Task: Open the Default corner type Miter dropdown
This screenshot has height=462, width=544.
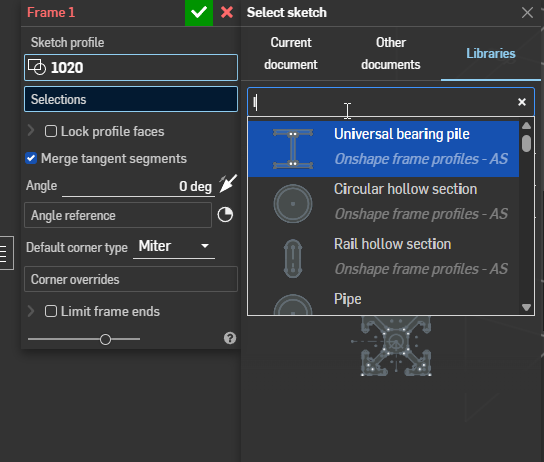Action: [174, 247]
